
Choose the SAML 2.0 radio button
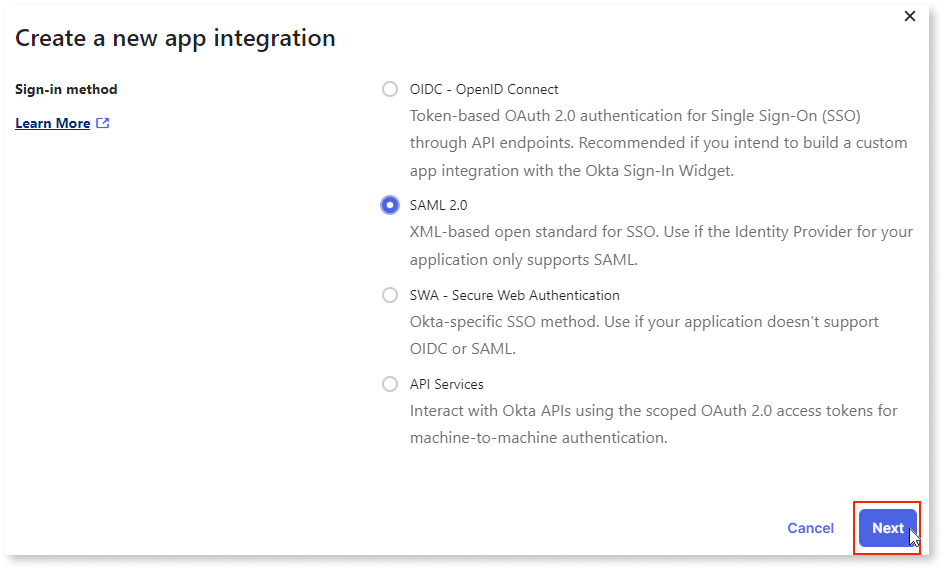(390, 205)
